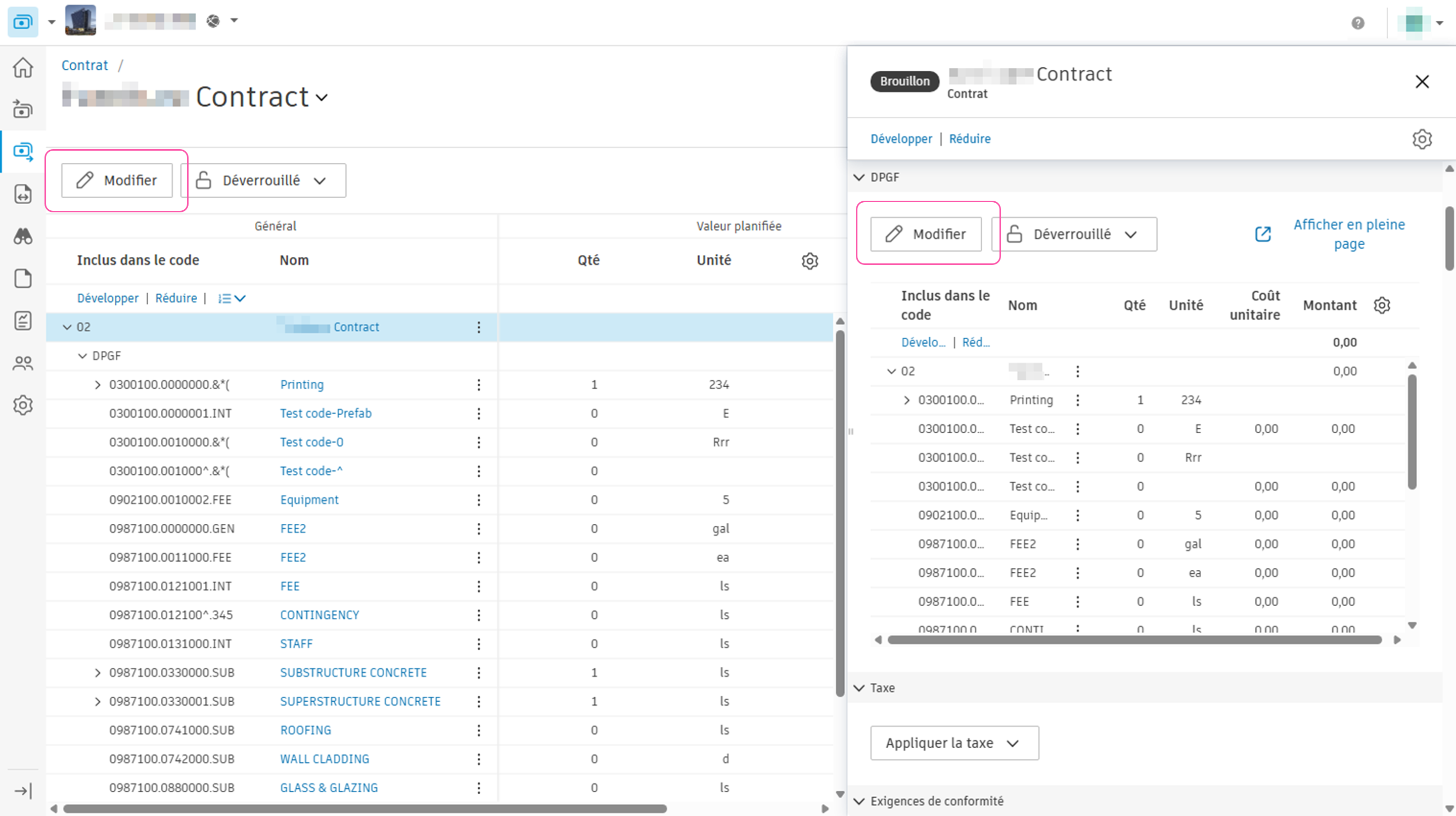Expand SUBSTRUCTURE CONCRETE row

click(x=98, y=672)
